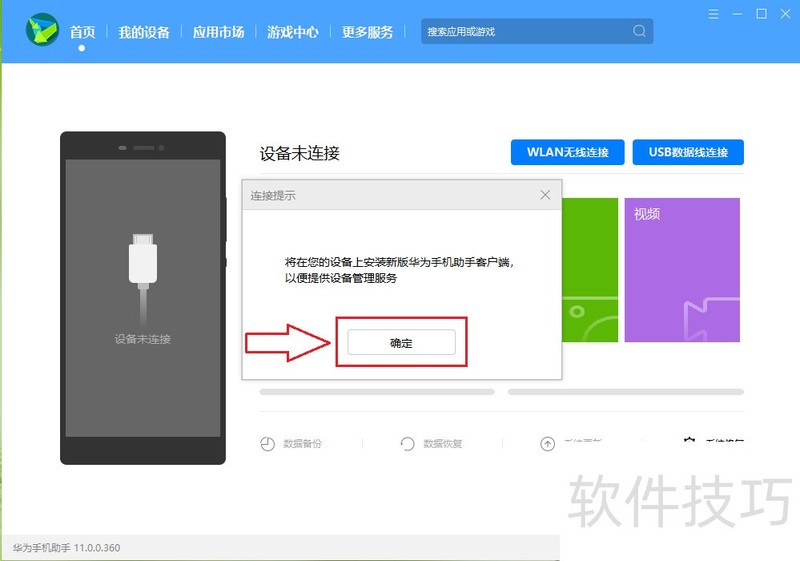
Task: Click USB数据线连接 cable connect button
Action: coord(688,153)
